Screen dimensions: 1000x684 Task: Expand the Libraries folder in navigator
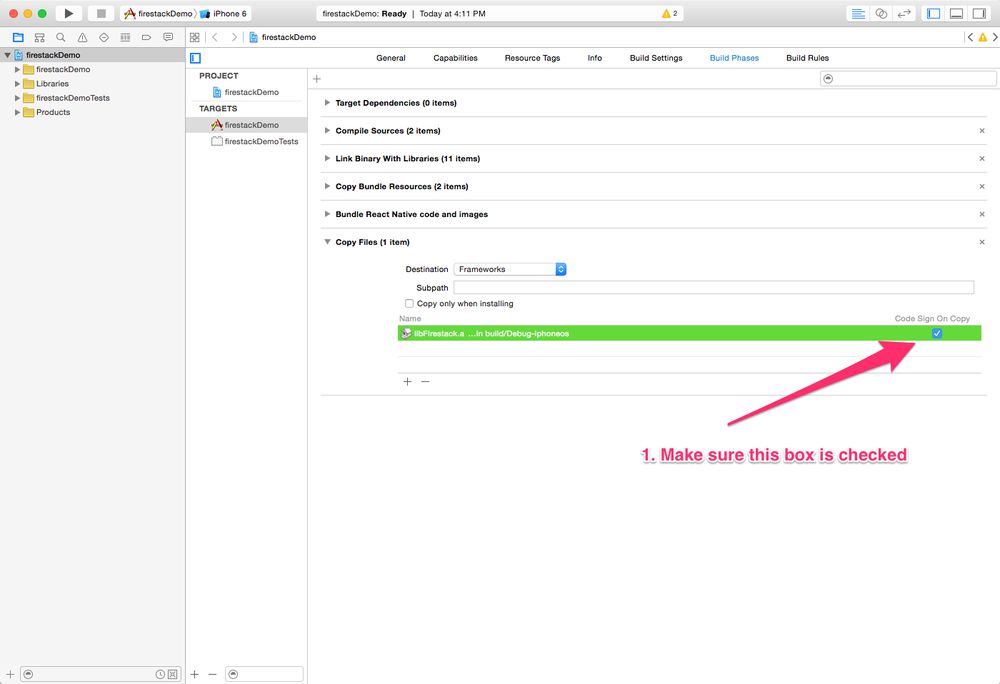17,84
